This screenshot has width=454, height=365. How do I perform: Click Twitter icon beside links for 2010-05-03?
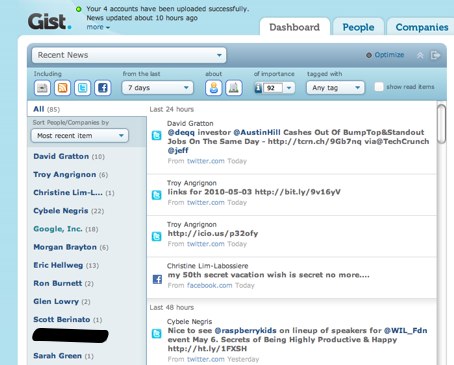[x=157, y=195]
